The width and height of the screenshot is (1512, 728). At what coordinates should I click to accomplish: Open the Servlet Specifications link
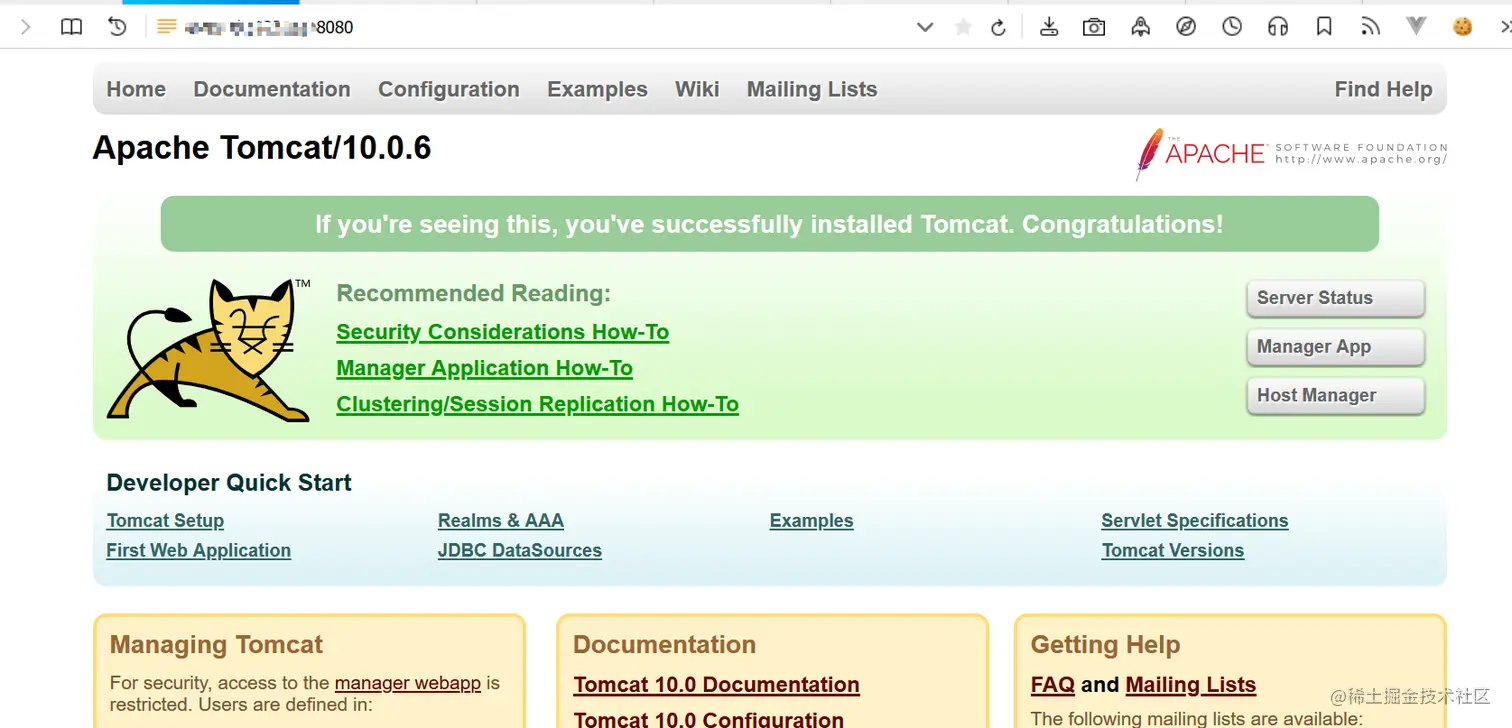1195,520
